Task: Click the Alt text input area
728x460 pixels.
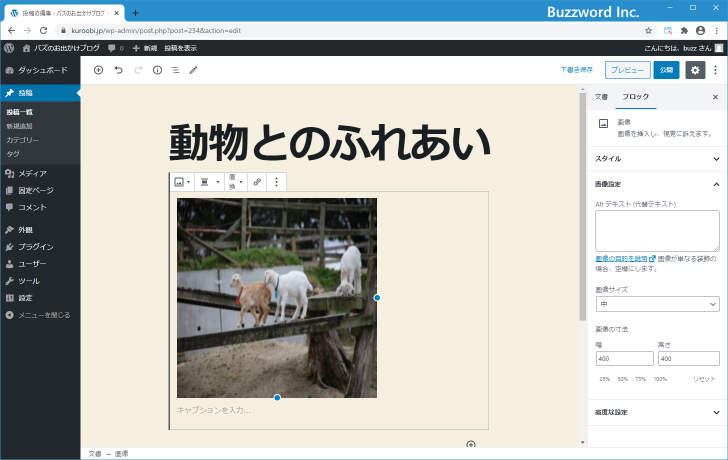Action: 657,231
